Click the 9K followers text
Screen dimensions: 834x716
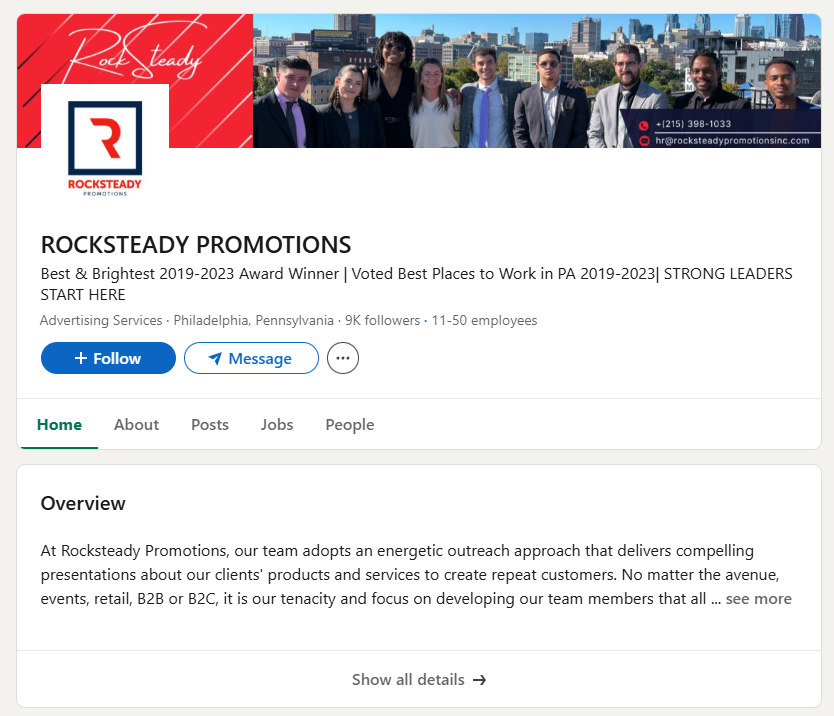point(382,321)
